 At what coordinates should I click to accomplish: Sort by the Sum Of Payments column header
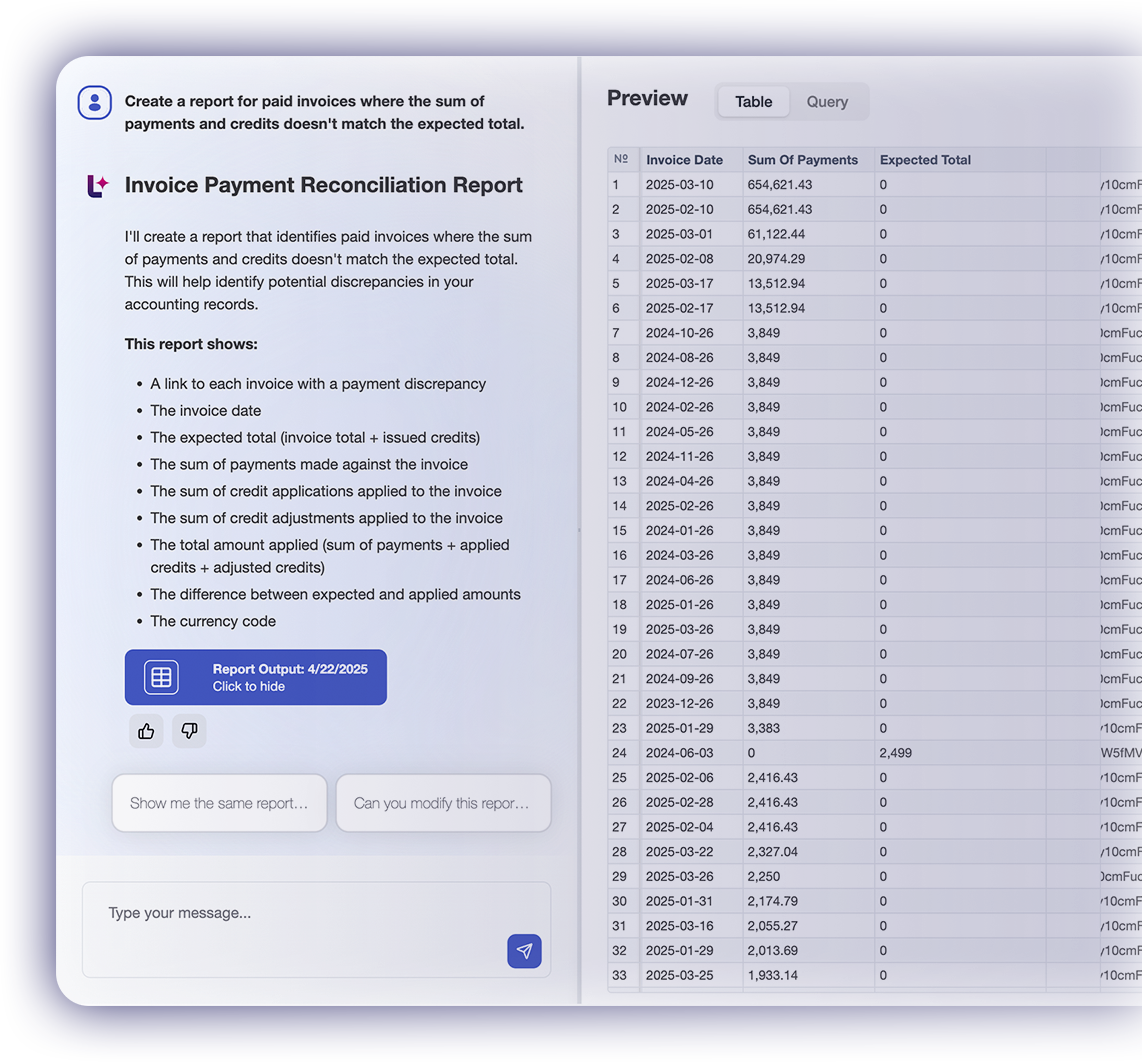(802, 160)
